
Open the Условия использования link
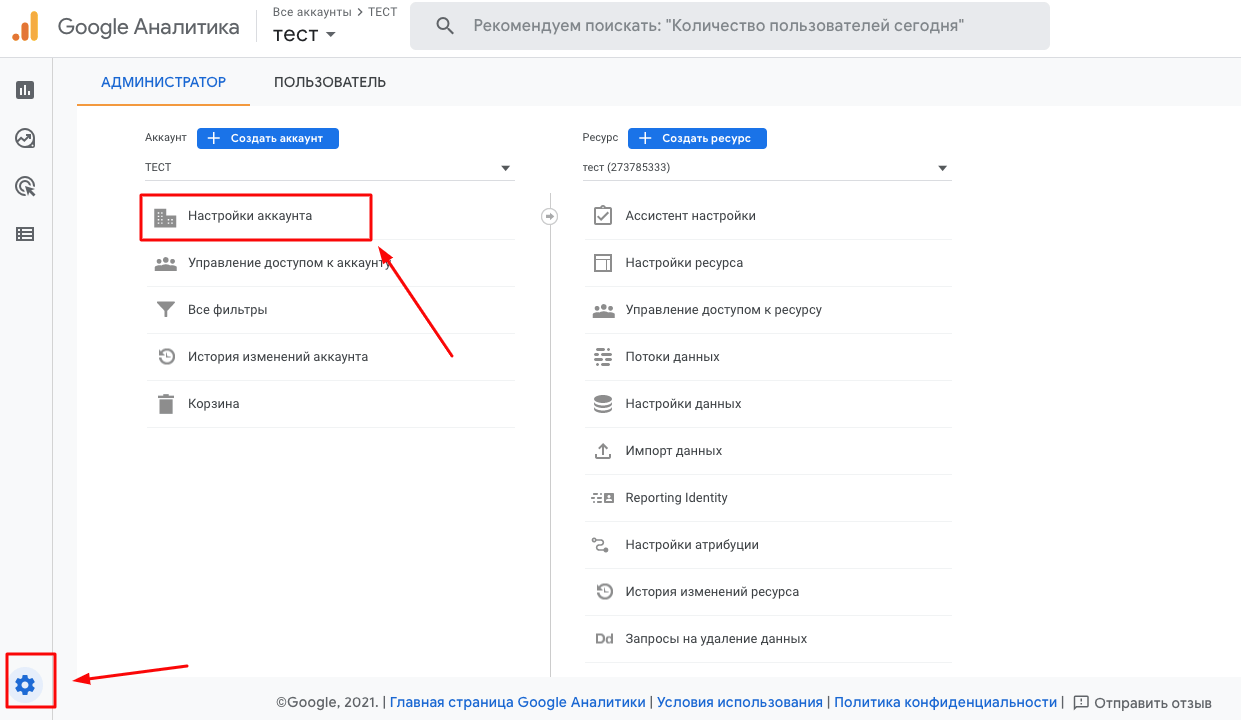740,703
